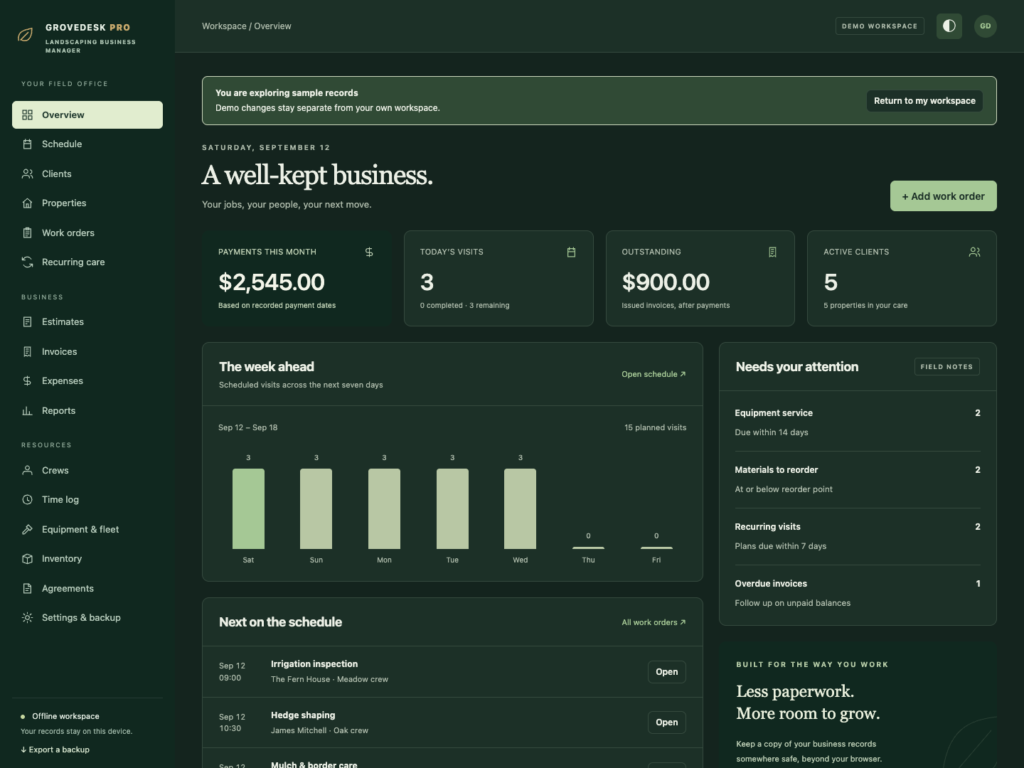Open Clients from the sidebar

coord(88,174)
